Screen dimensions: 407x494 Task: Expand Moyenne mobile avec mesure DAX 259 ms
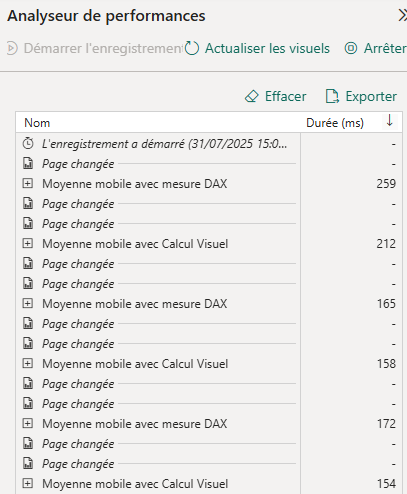tap(28, 183)
